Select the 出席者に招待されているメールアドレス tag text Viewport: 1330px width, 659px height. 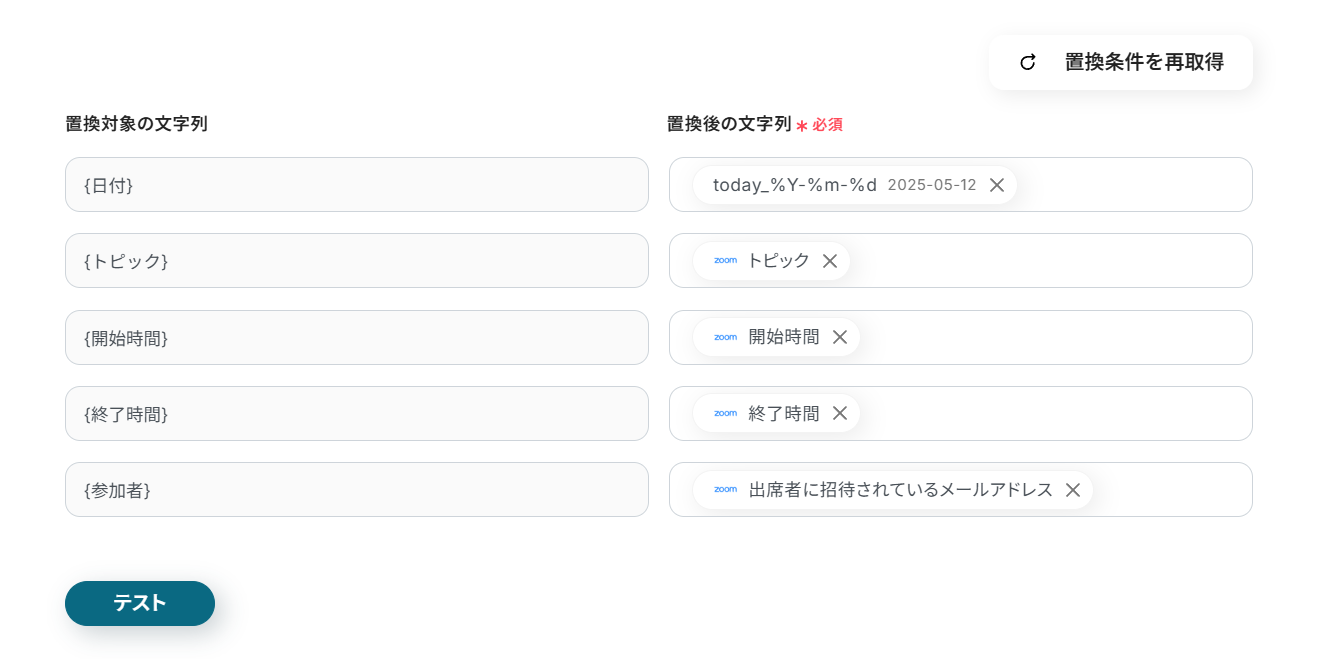(900, 490)
